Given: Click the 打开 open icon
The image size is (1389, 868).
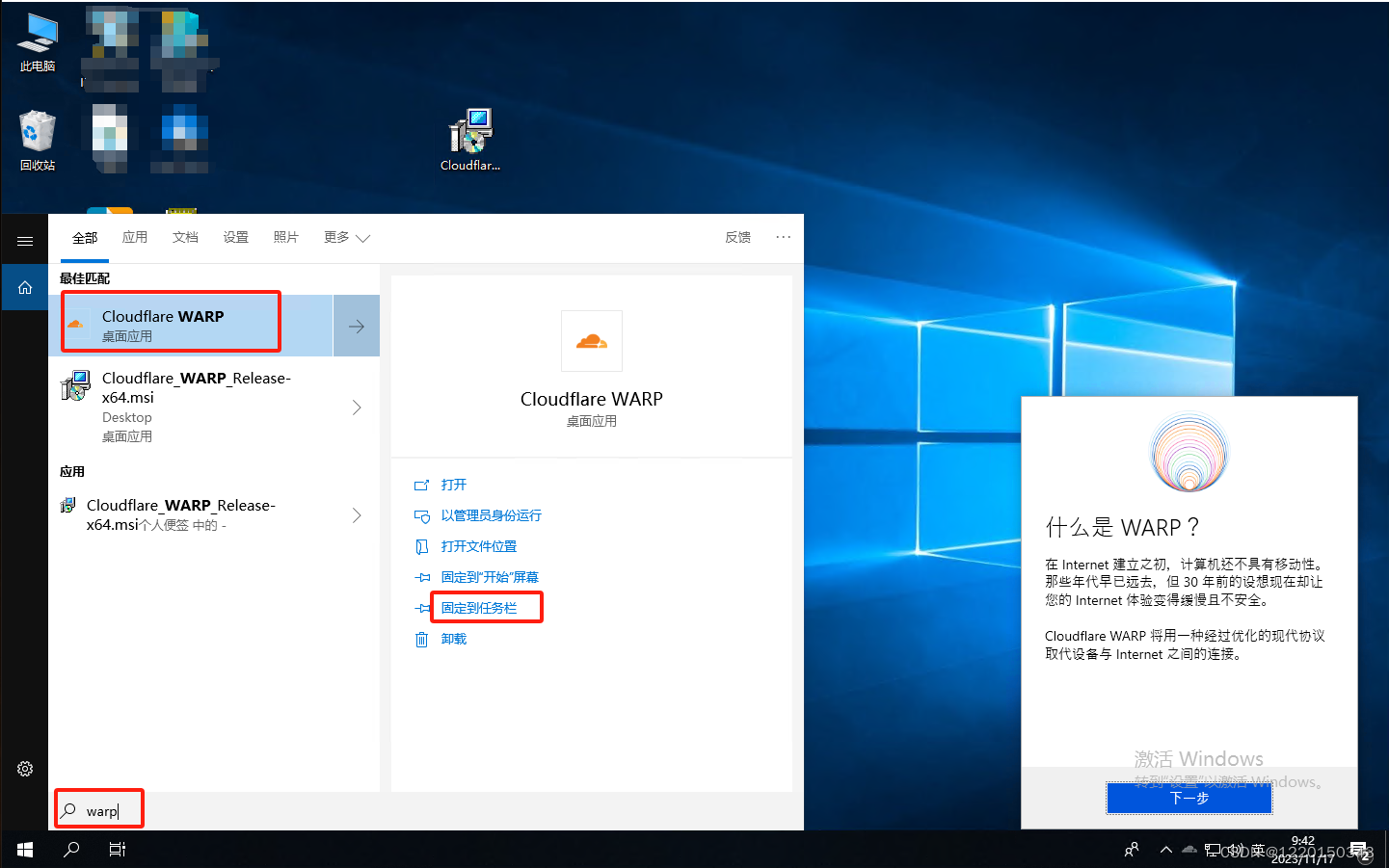Looking at the screenshot, I should tap(421, 485).
